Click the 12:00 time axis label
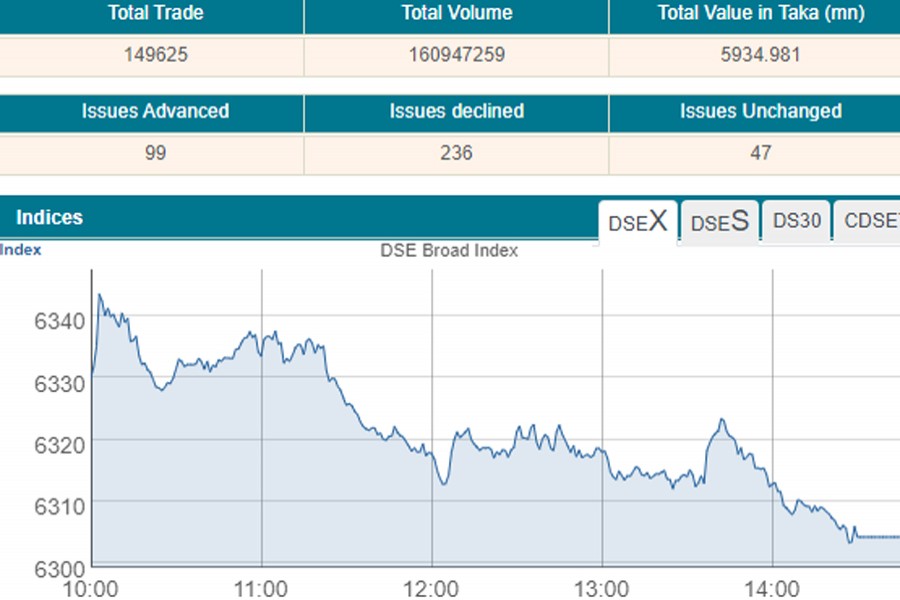900x600 pixels. (431, 587)
